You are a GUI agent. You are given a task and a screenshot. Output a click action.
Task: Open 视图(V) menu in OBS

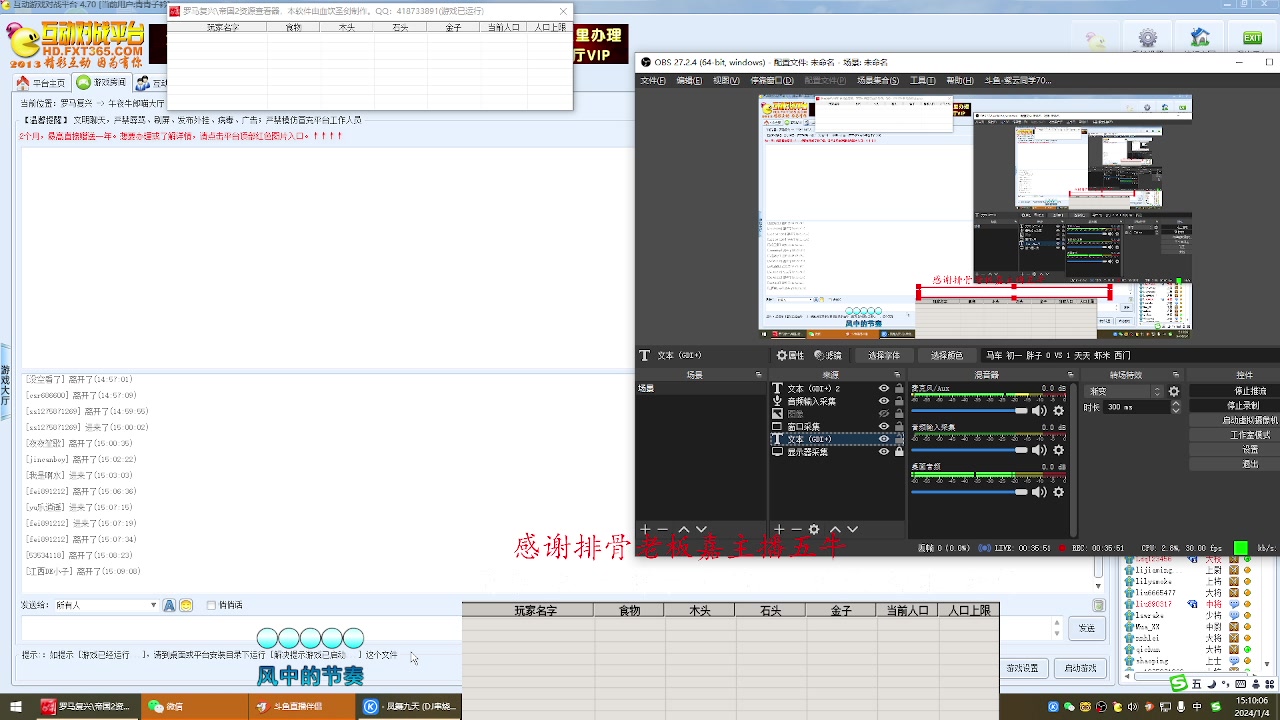click(726, 80)
